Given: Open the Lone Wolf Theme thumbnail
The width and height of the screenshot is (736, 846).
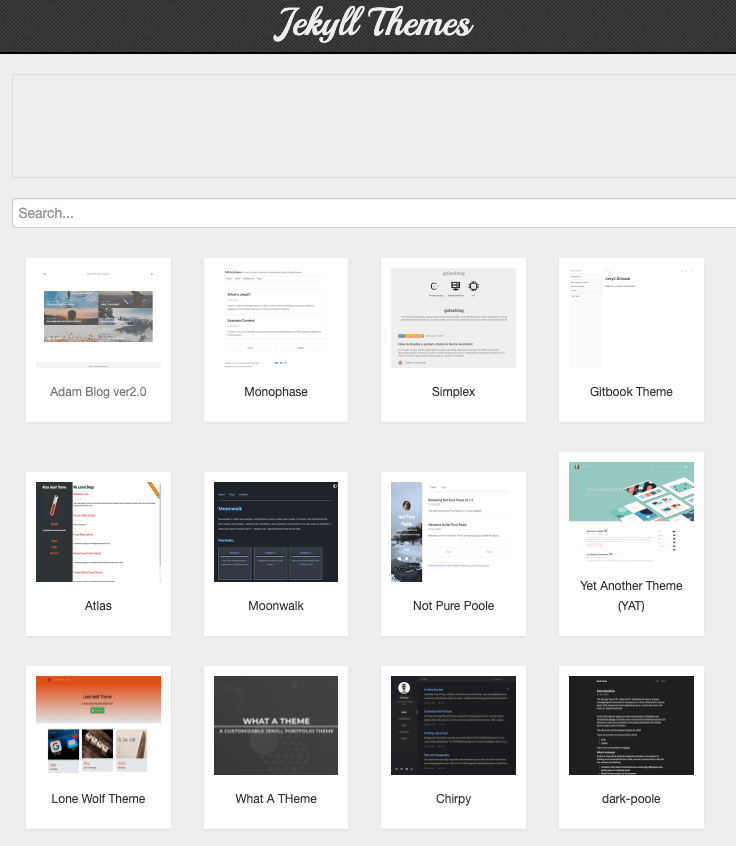Looking at the screenshot, I should pyautogui.click(x=98, y=725).
